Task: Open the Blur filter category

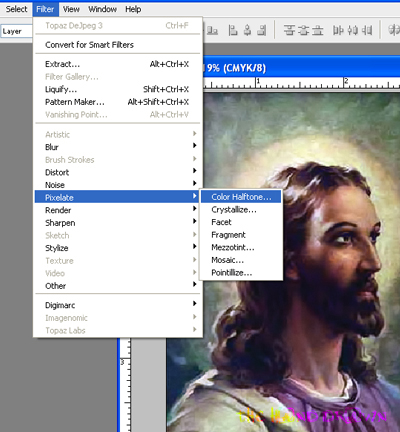Action: coord(118,147)
